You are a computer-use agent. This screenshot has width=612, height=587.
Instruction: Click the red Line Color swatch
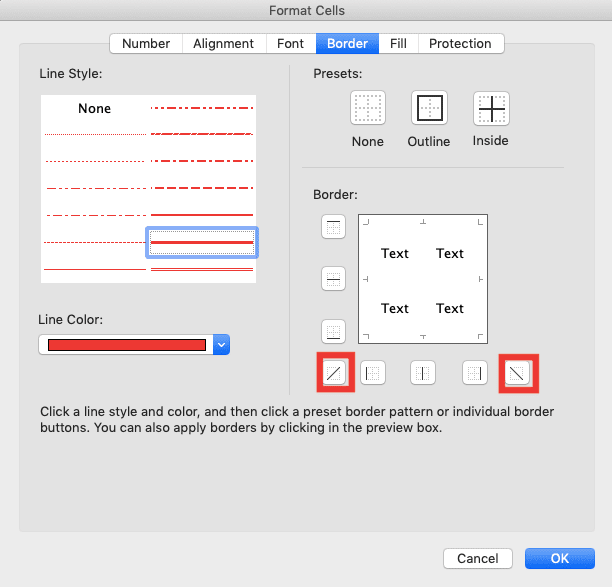[127, 345]
